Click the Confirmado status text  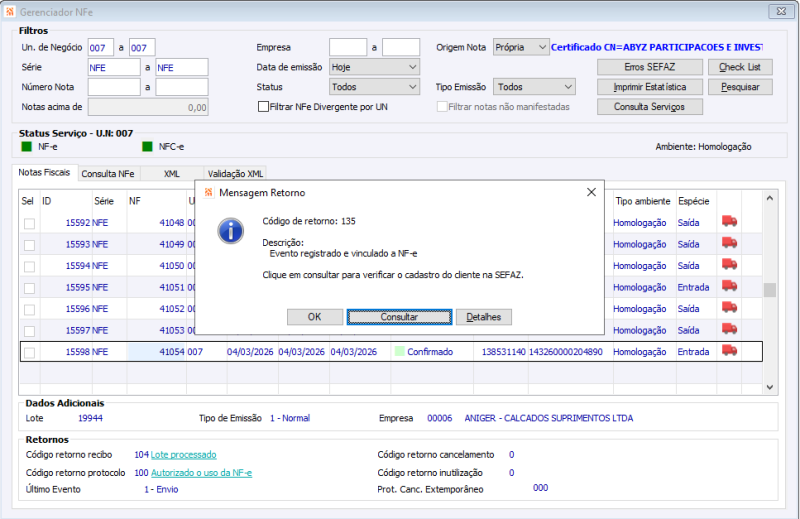pos(430,352)
